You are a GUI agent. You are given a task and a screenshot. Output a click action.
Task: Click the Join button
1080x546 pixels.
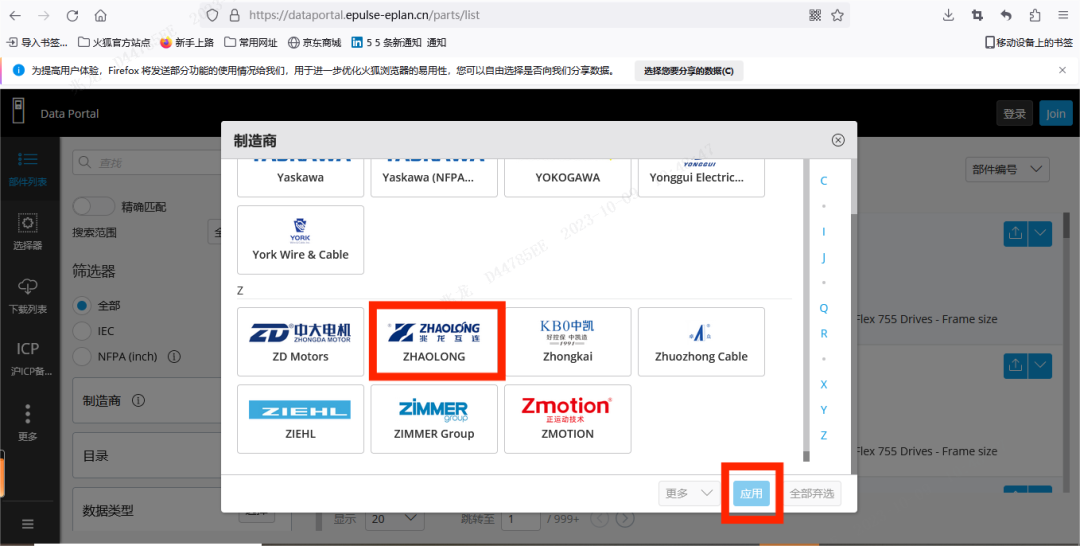pos(1056,114)
